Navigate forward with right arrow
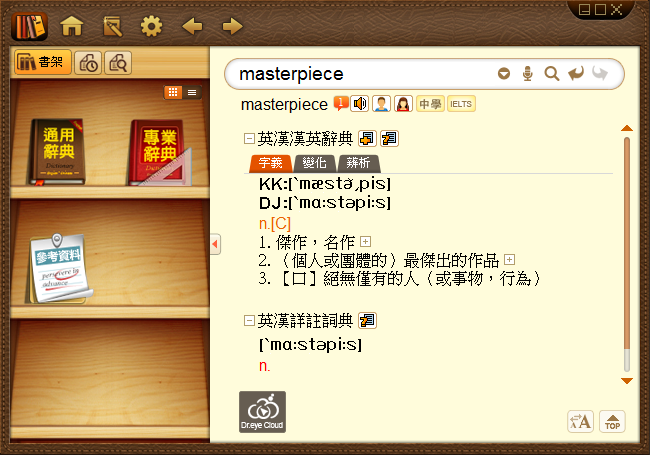 tap(233, 27)
